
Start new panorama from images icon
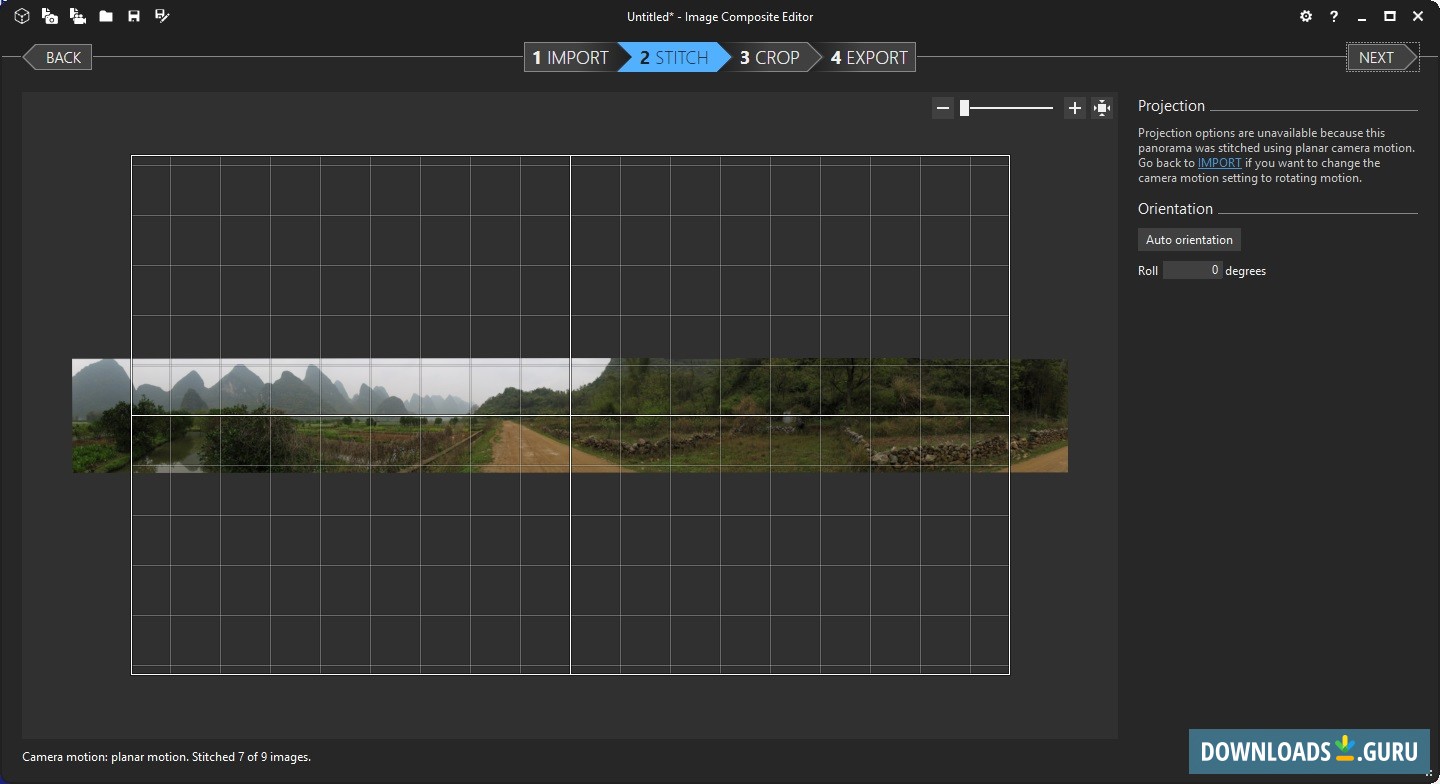[x=49, y=16]
